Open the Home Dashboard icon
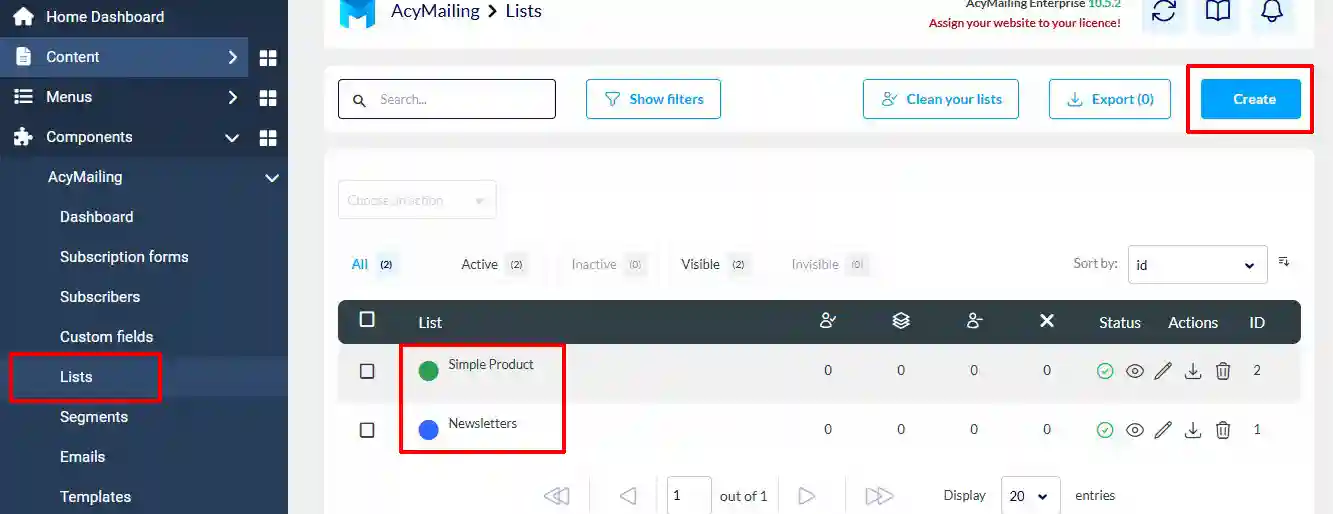 [23, 17]
